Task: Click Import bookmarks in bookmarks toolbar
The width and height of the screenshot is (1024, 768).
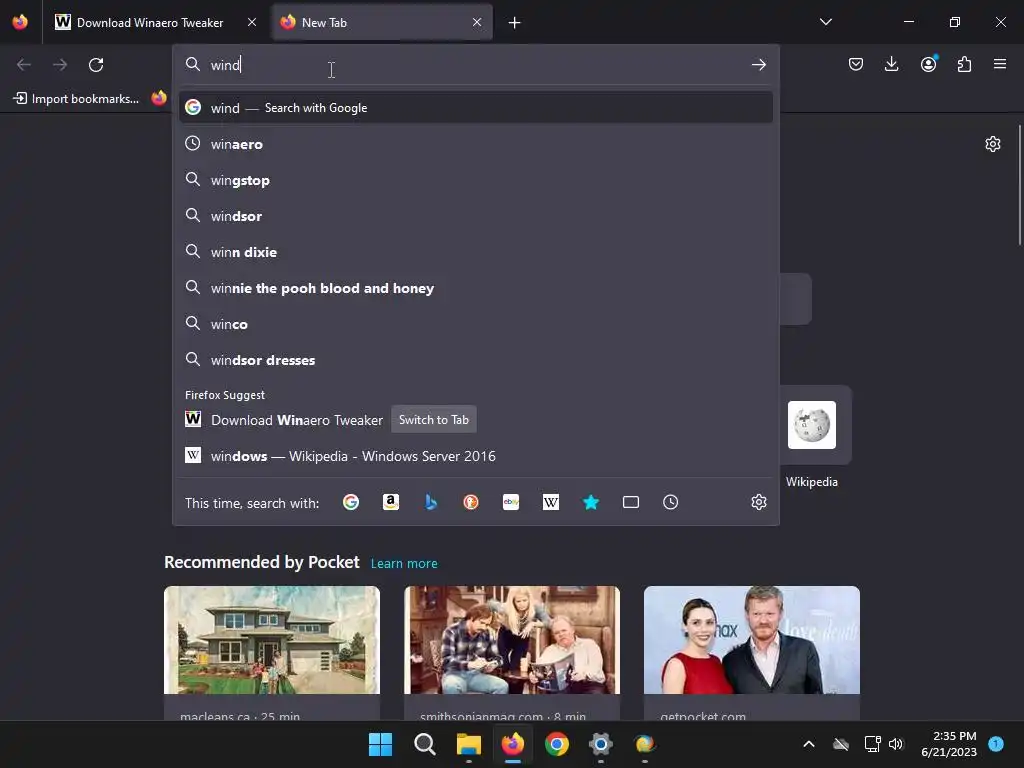Action: tap(76, 99)
